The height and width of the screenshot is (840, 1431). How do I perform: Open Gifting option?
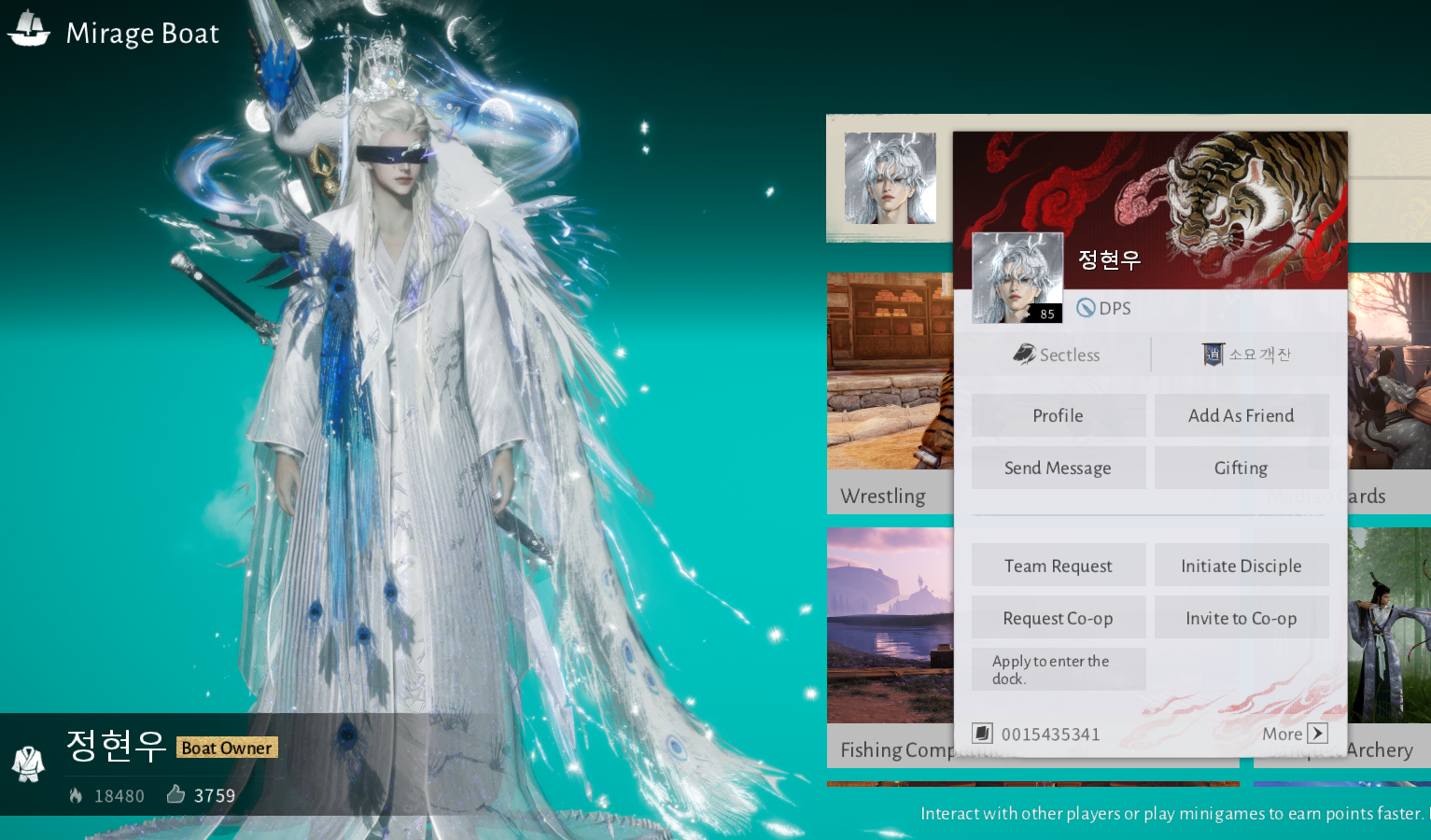(x=1242, y=468)
